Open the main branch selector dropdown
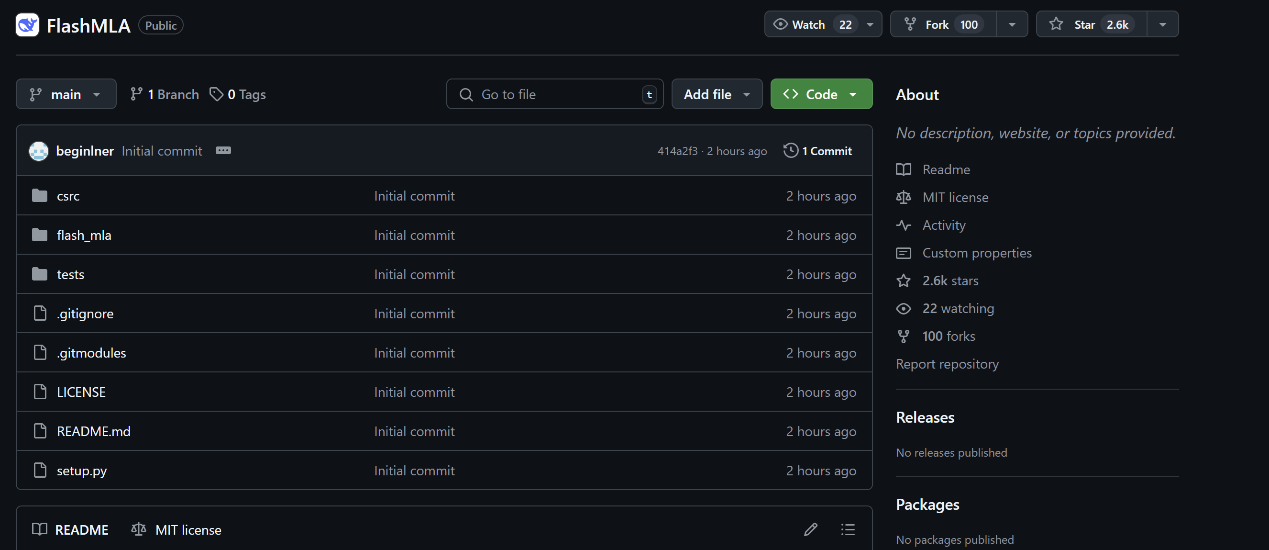The image size is (1269, 550). pyautogui.click(x=66, y=94)
